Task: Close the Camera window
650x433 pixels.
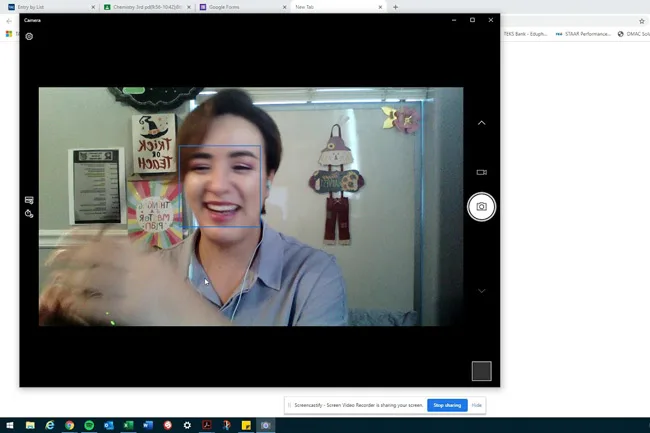Action: click(x=491, y=20)
